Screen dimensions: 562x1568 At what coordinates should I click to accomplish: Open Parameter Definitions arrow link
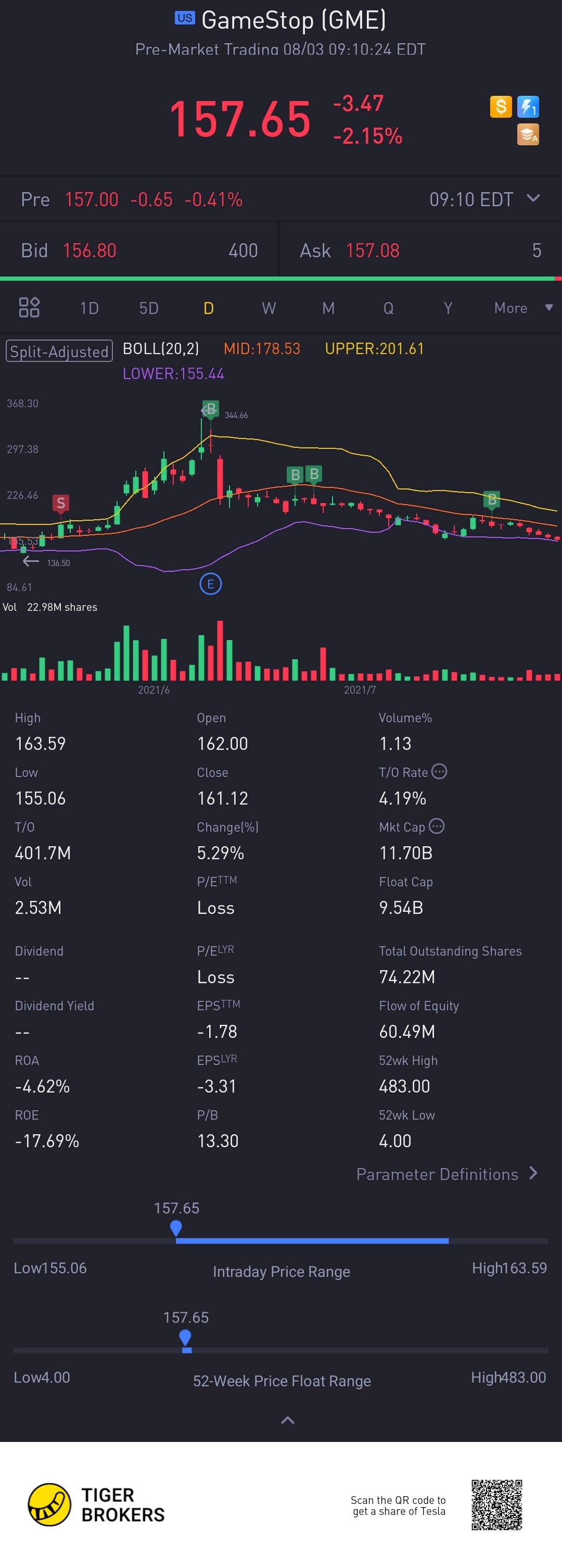pos(447,1174)
